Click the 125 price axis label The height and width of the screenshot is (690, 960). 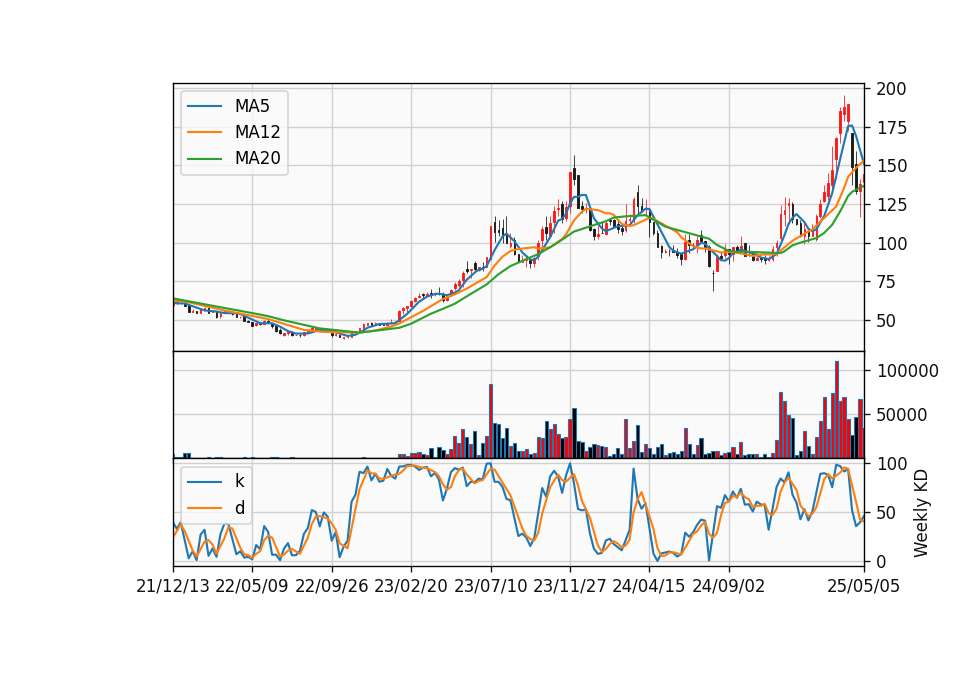point(891,204)
